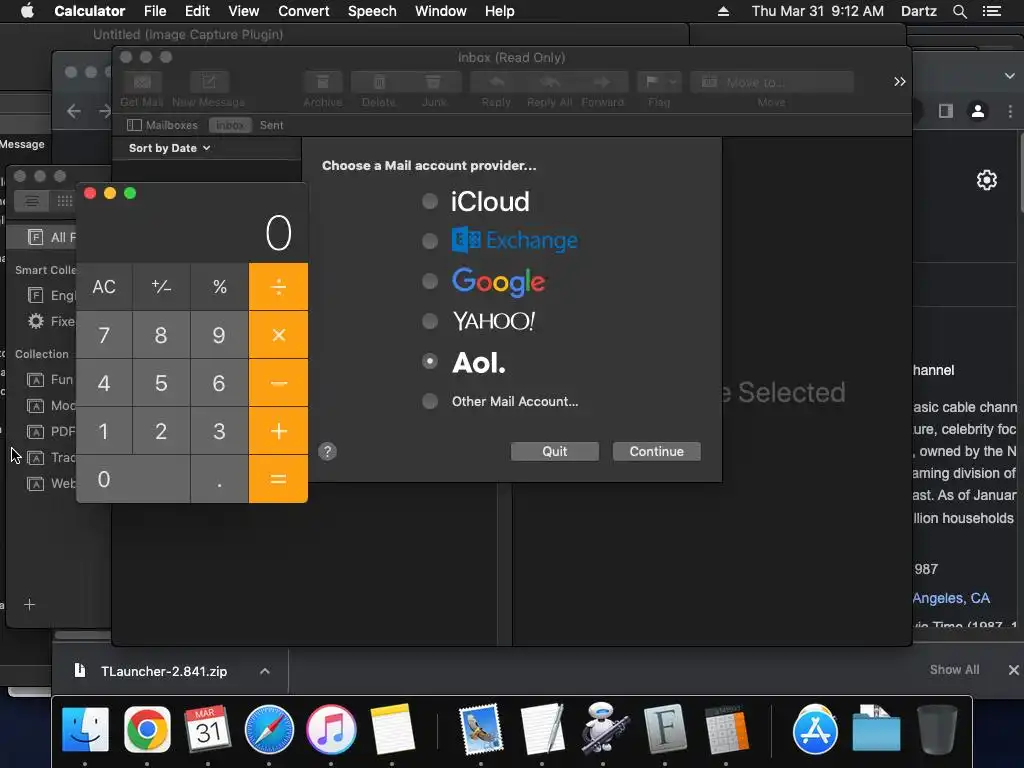Close the Chrome downloads bar
This screenshot has height=768, width=1024.
(1013, 670)
